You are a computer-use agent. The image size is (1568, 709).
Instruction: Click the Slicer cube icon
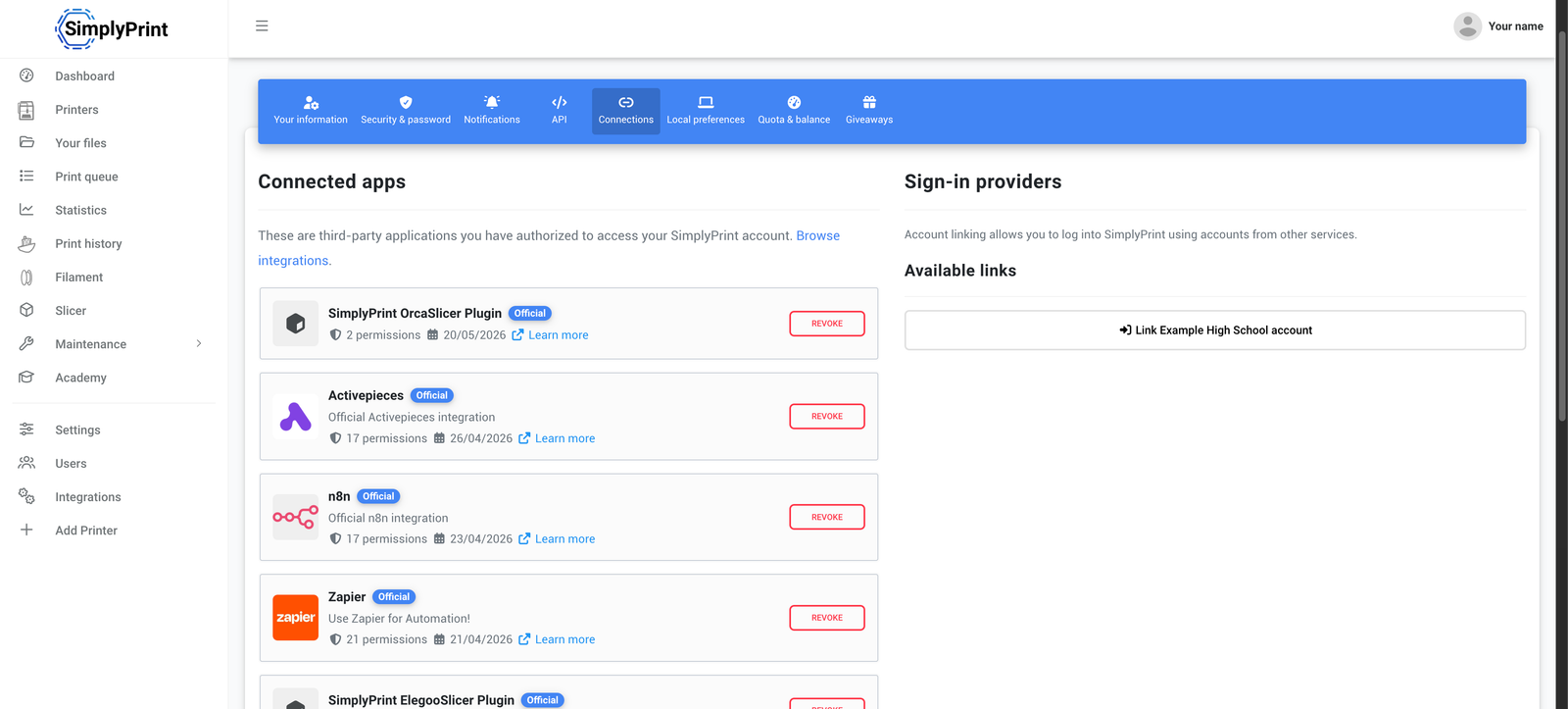[26, 310]
